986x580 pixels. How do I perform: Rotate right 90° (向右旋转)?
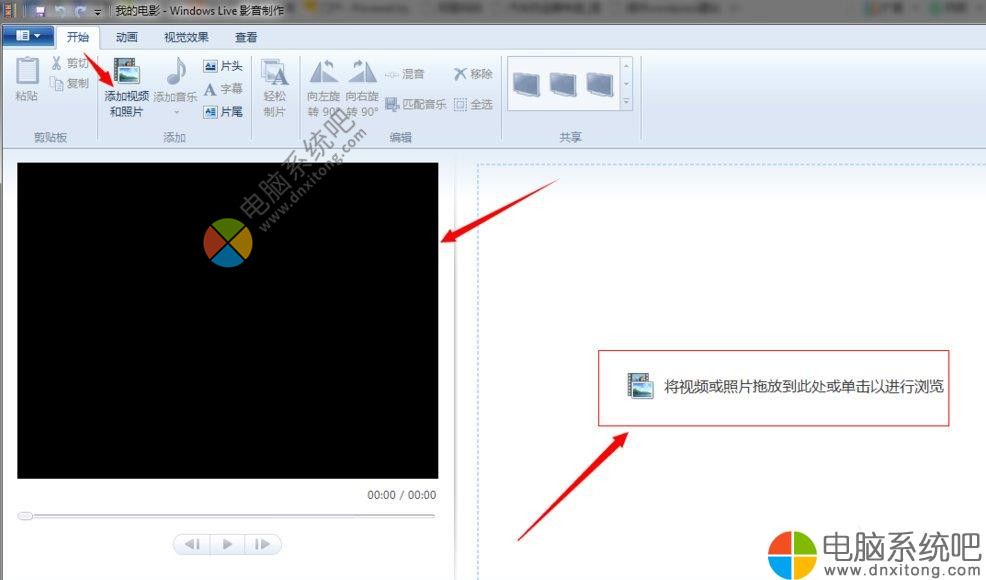362,87
